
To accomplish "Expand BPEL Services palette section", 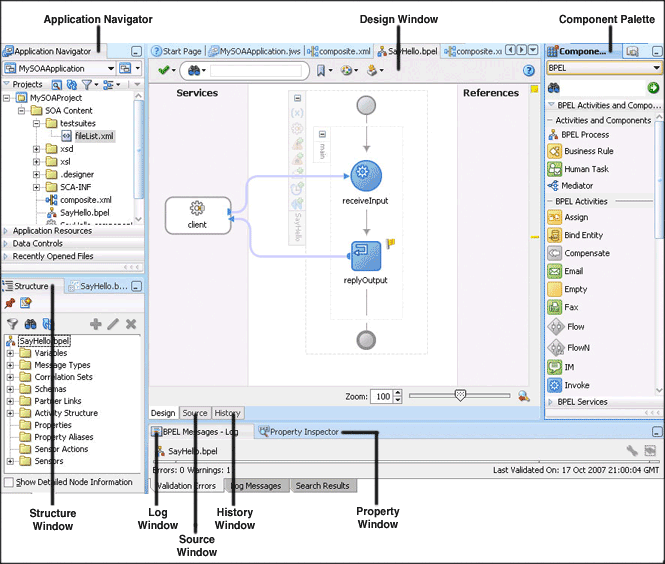I will (x=550, y=402).
